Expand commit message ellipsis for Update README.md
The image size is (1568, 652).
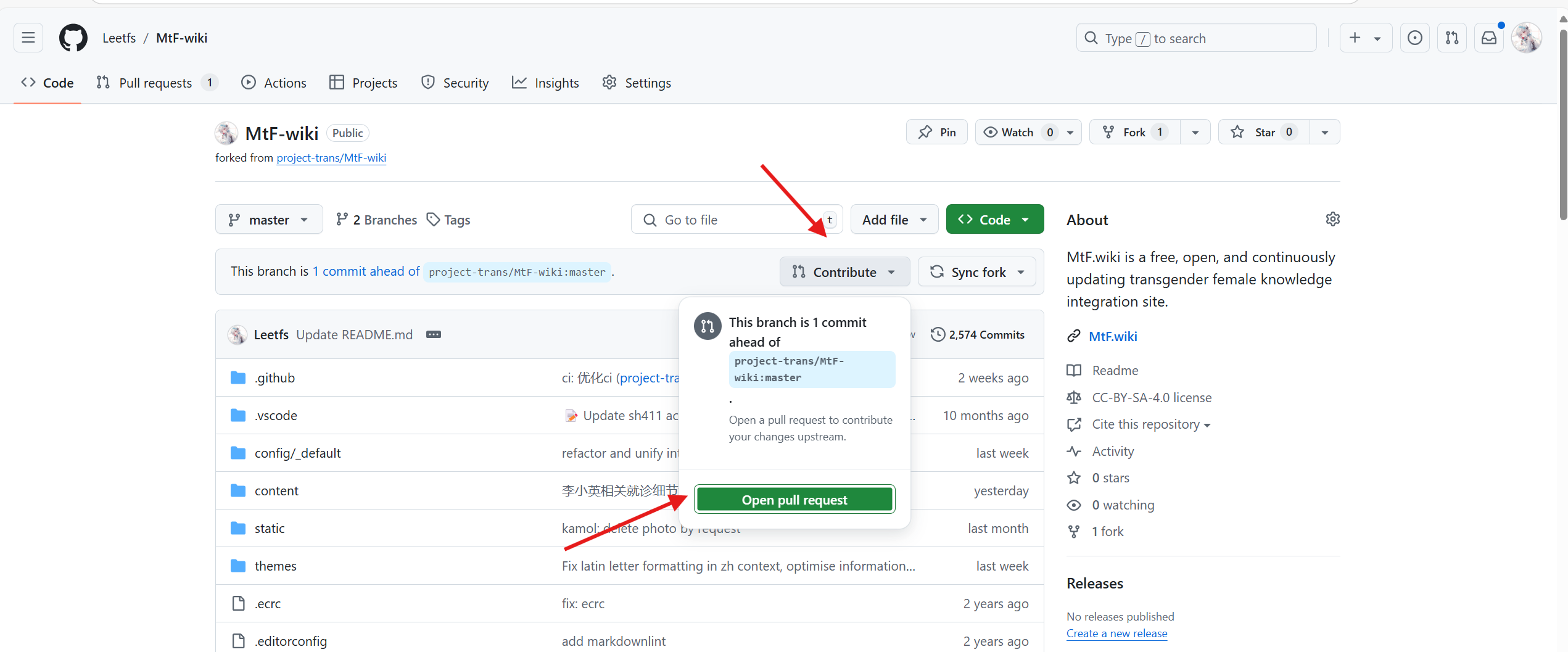434,334
